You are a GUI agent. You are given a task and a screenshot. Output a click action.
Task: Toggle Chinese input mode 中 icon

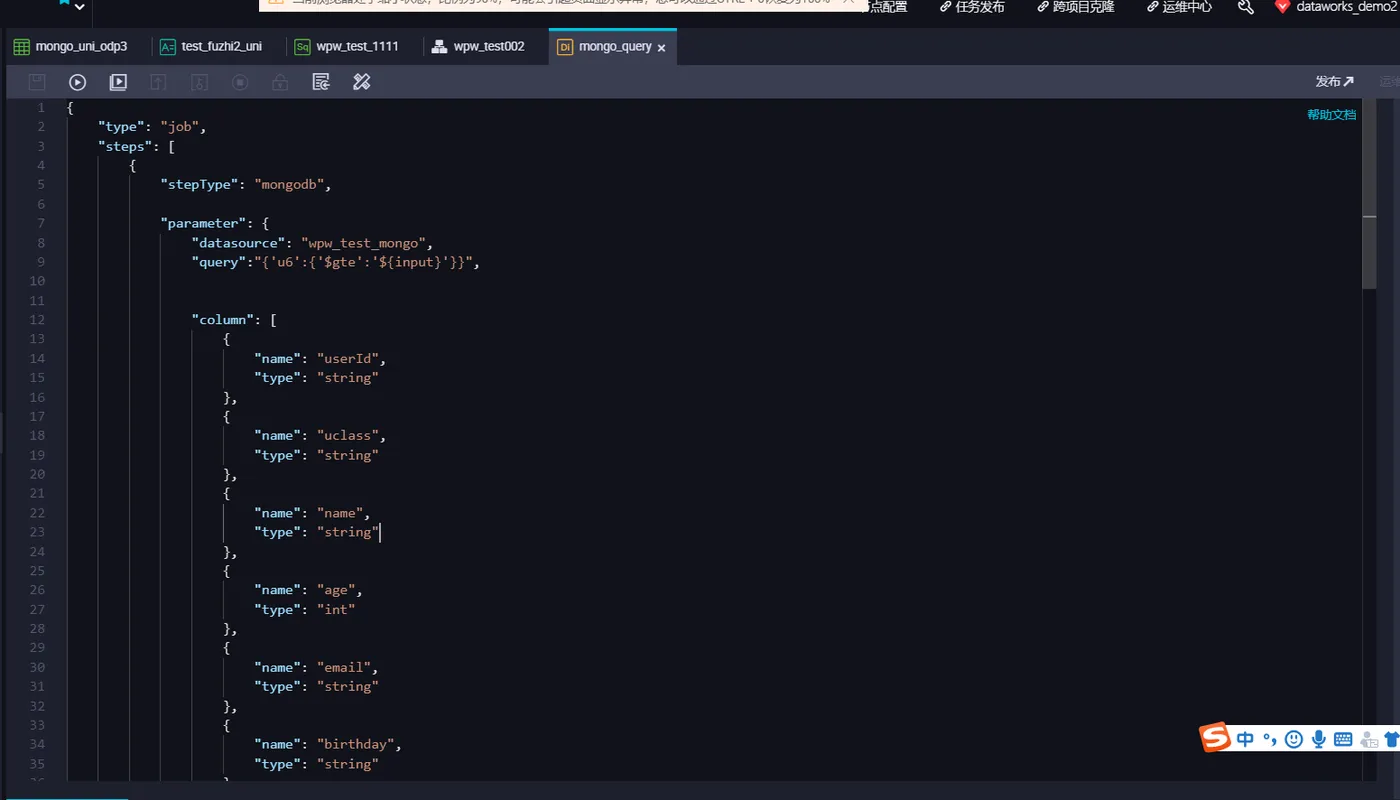coord(1245,739)
